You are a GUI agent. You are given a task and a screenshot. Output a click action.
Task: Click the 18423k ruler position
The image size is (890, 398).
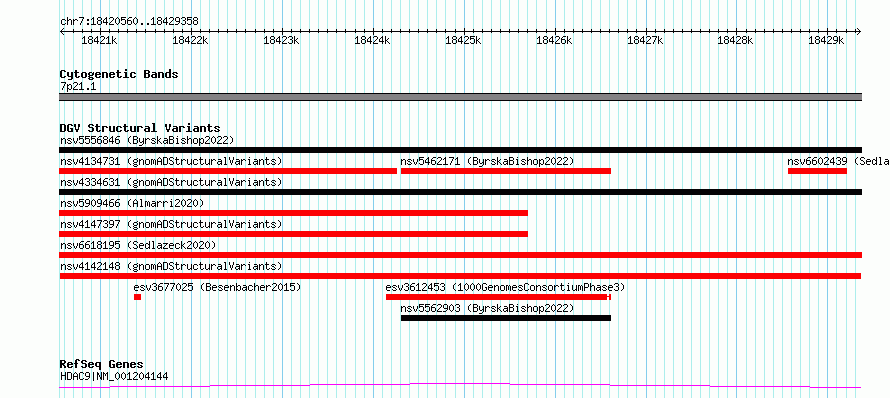click(282, 40)
